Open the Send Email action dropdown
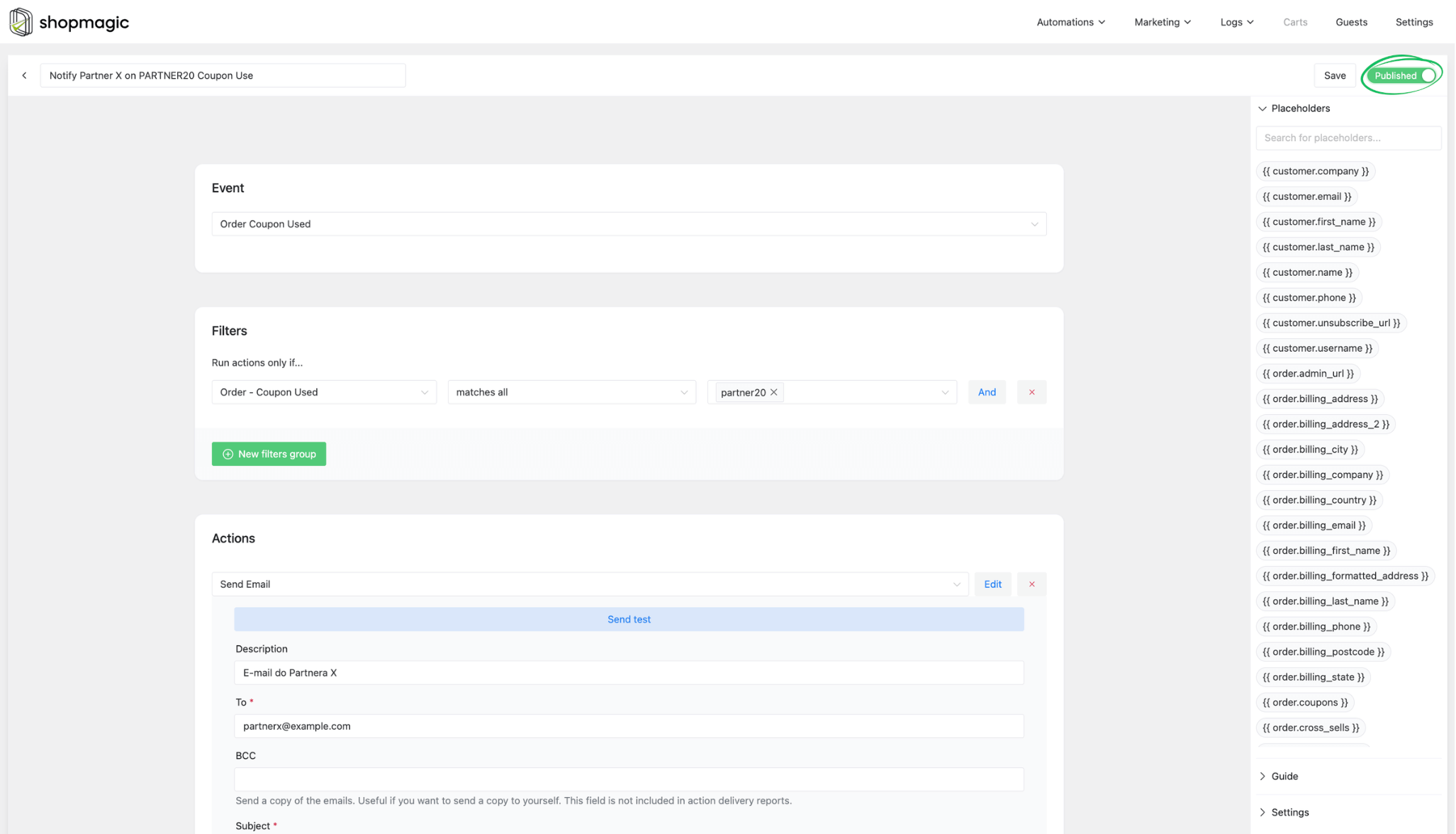Screen dimensions: 1456x834 click(x=589, y=584)
